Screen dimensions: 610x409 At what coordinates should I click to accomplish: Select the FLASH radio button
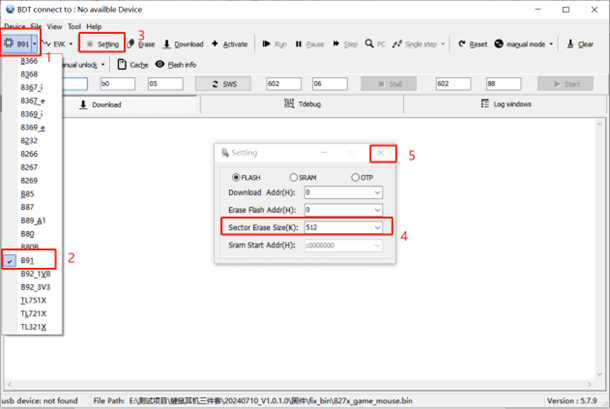237,177
